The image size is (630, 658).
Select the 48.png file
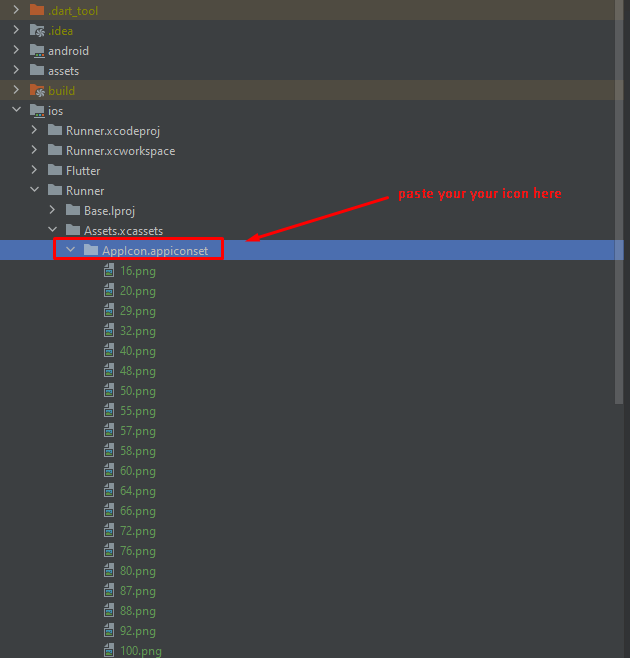coord(138,370)
